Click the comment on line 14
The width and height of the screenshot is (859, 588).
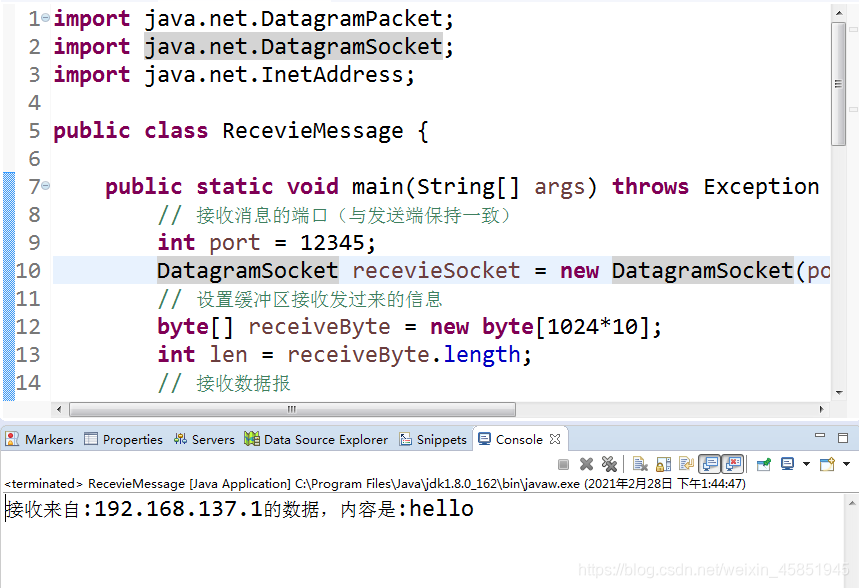pyautogui.click(x=224, y=383)
